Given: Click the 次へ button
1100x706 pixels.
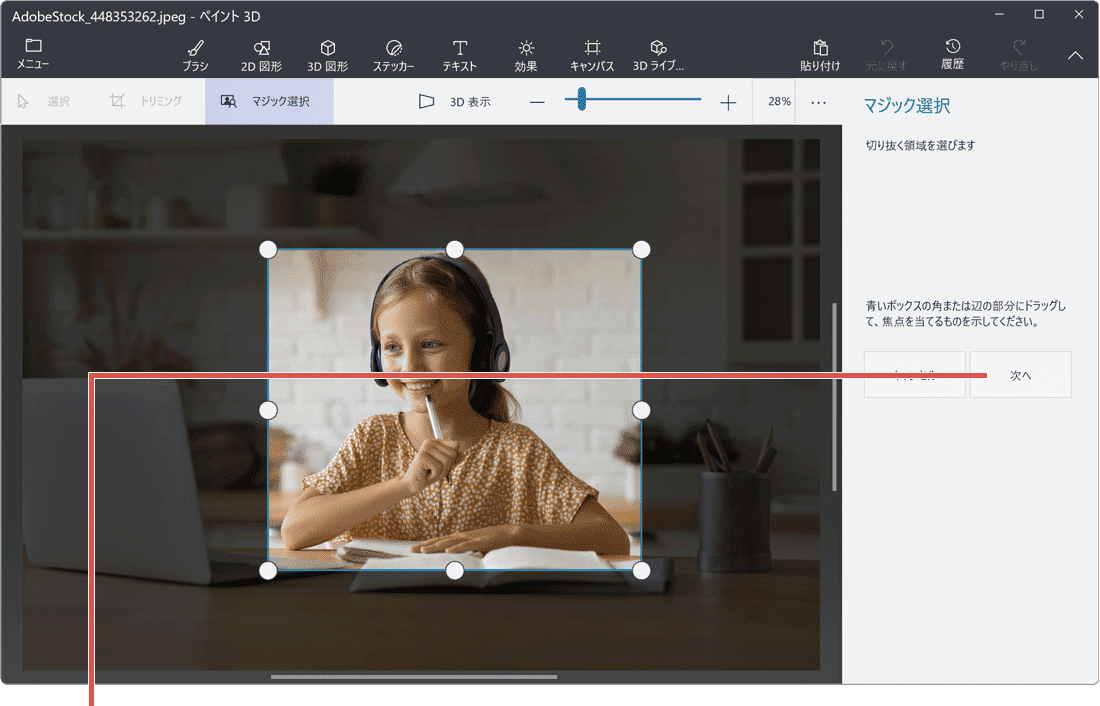Looking at the screenshot, I should click(x=1019, y=374).
